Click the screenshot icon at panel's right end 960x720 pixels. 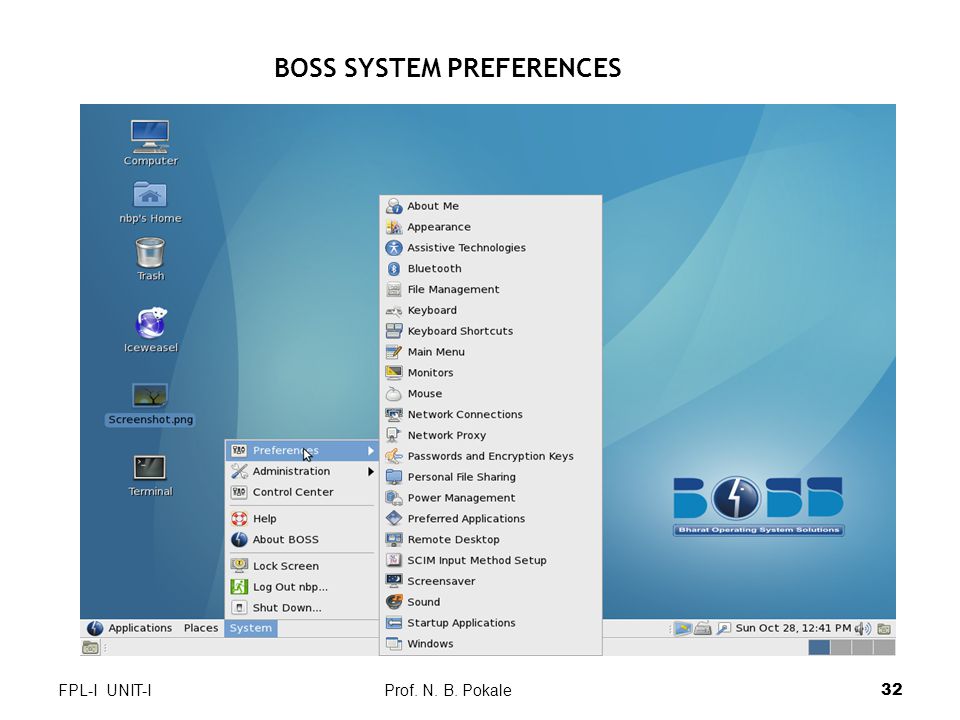[x=883, y=628]
